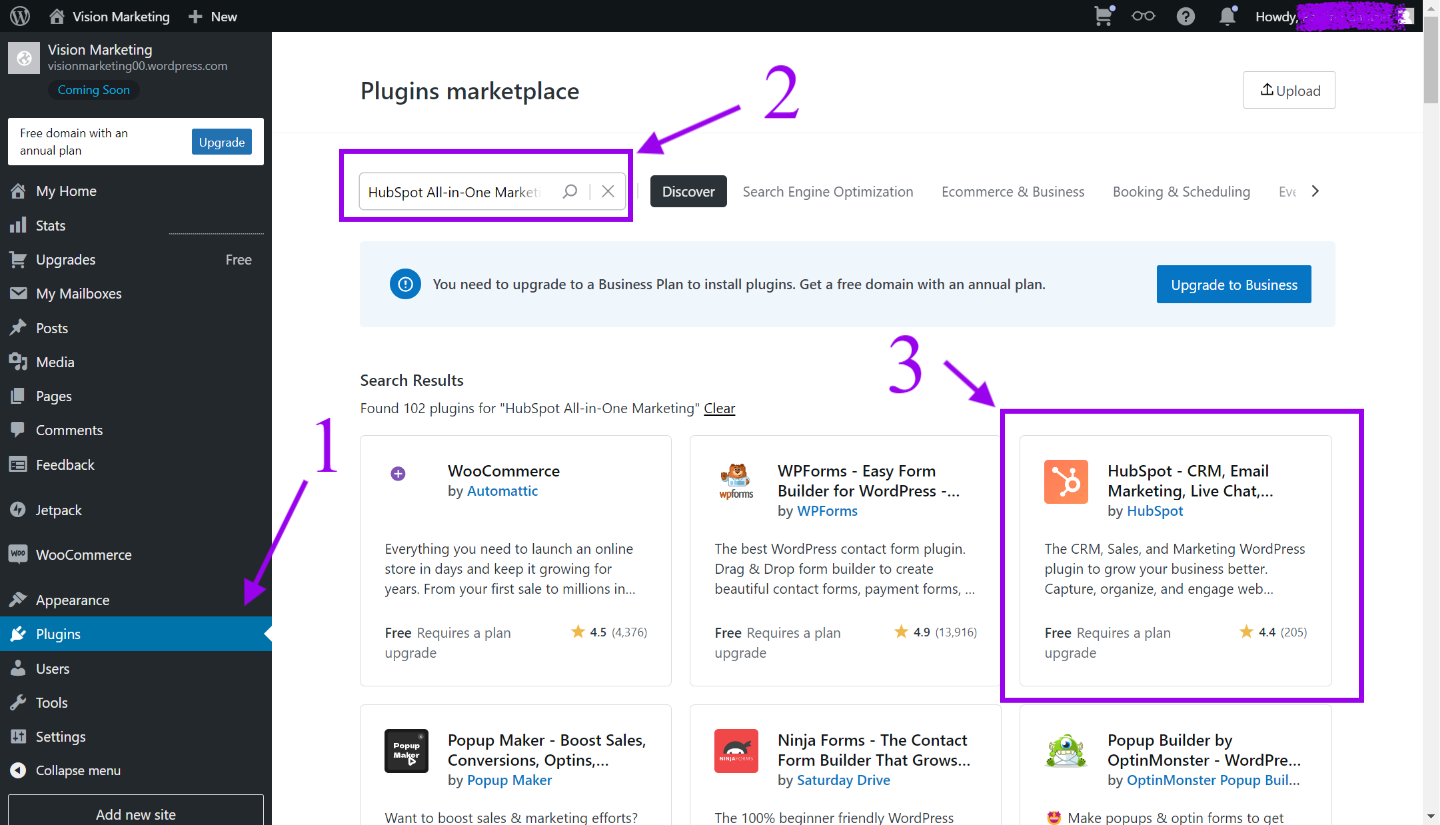Click the Popup Maker plugin logo
Screen dimensions: 1440x825
click(406, 751)
